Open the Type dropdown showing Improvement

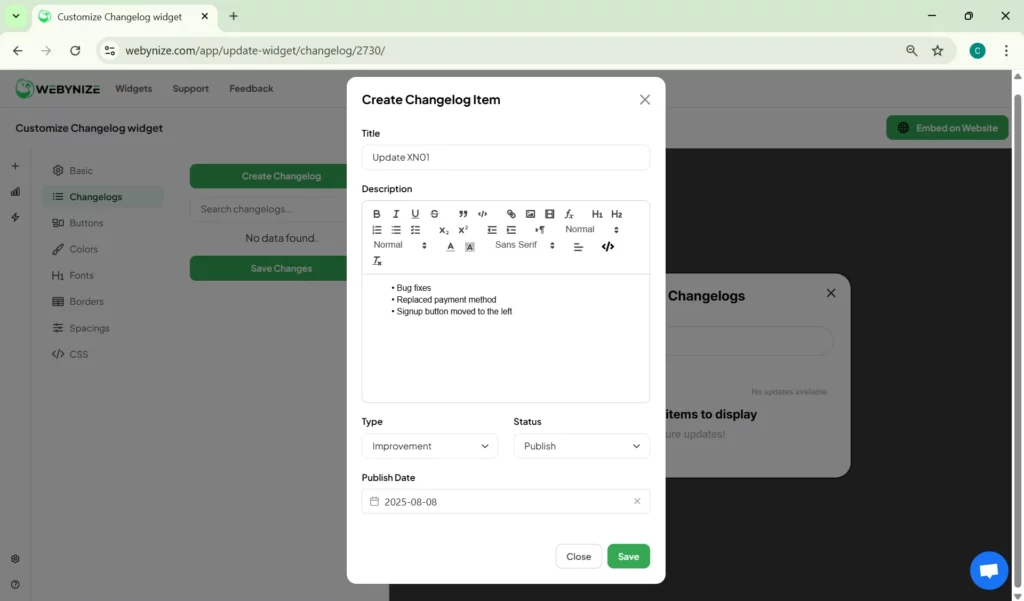coord(429,446)
